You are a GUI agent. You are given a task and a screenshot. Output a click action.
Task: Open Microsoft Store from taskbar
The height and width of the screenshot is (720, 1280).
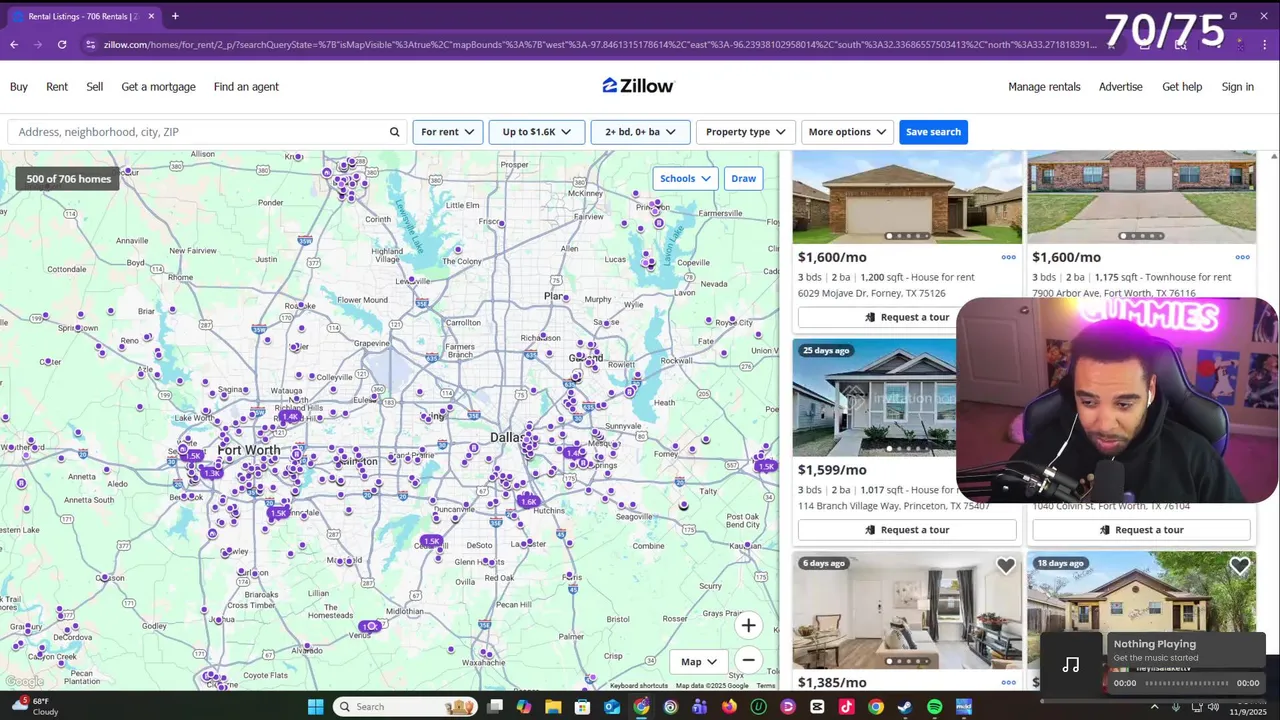coord(582,707)
